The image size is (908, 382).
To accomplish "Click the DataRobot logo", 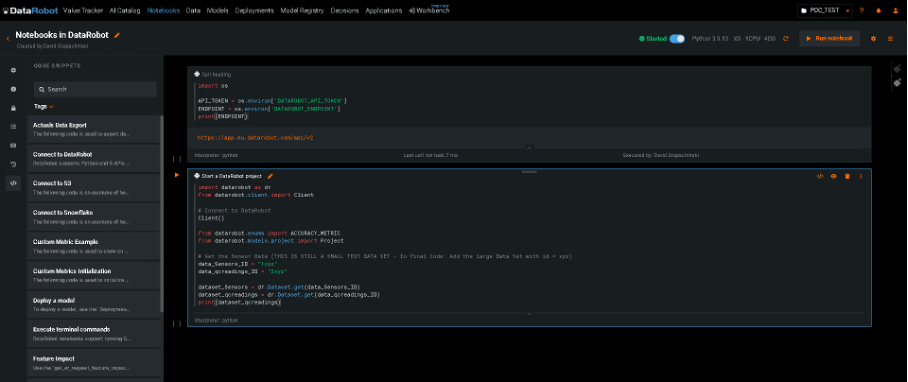I will click(30, 10).
